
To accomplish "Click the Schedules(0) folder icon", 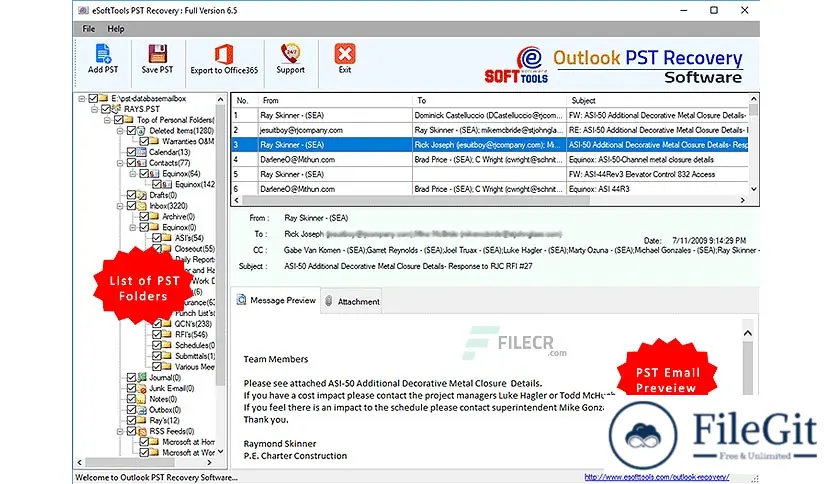I will coord(167,345).
